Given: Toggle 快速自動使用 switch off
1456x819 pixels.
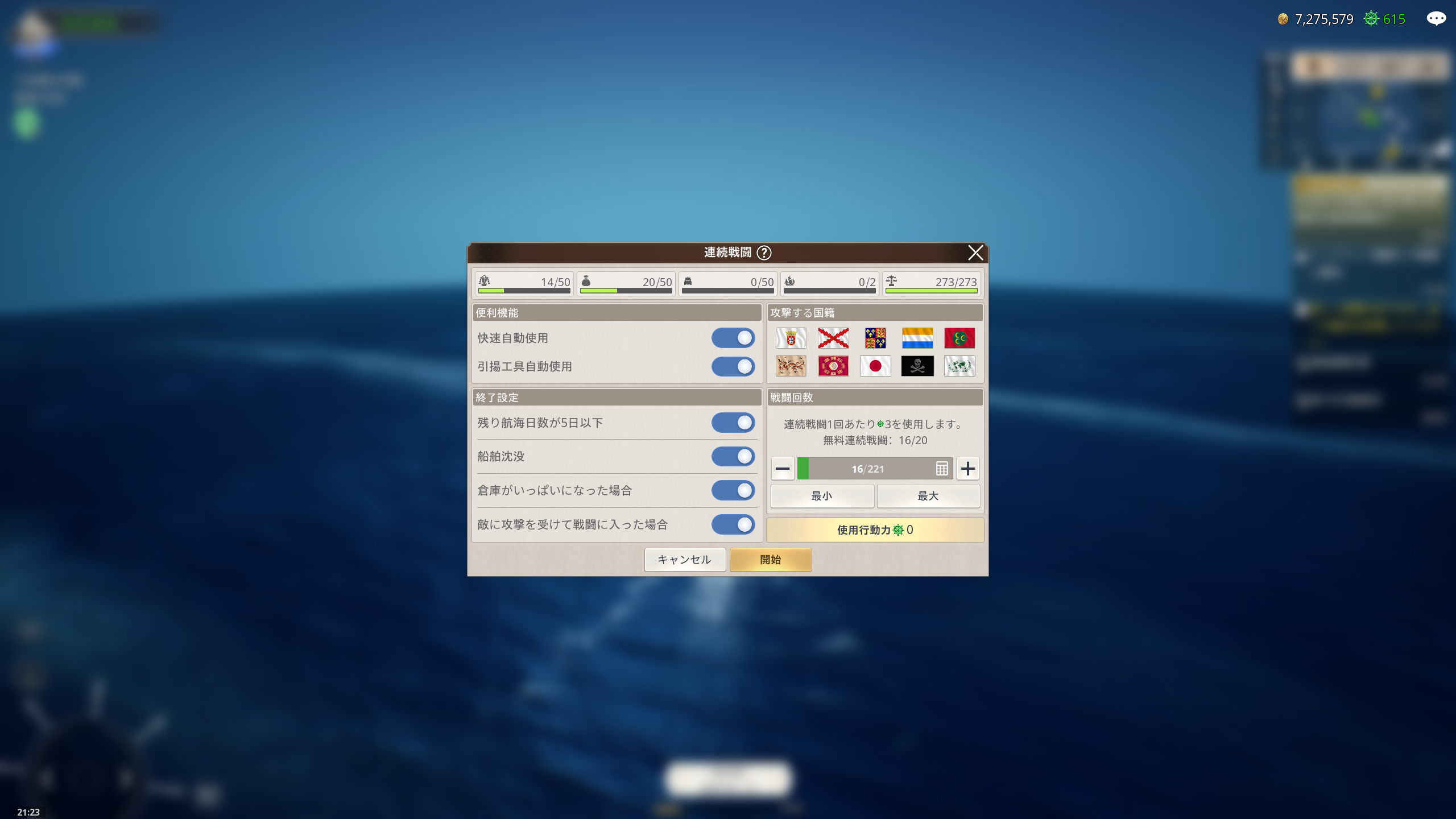Looking at the screenshot, I should pyautogui.click(x=733, y=338).
